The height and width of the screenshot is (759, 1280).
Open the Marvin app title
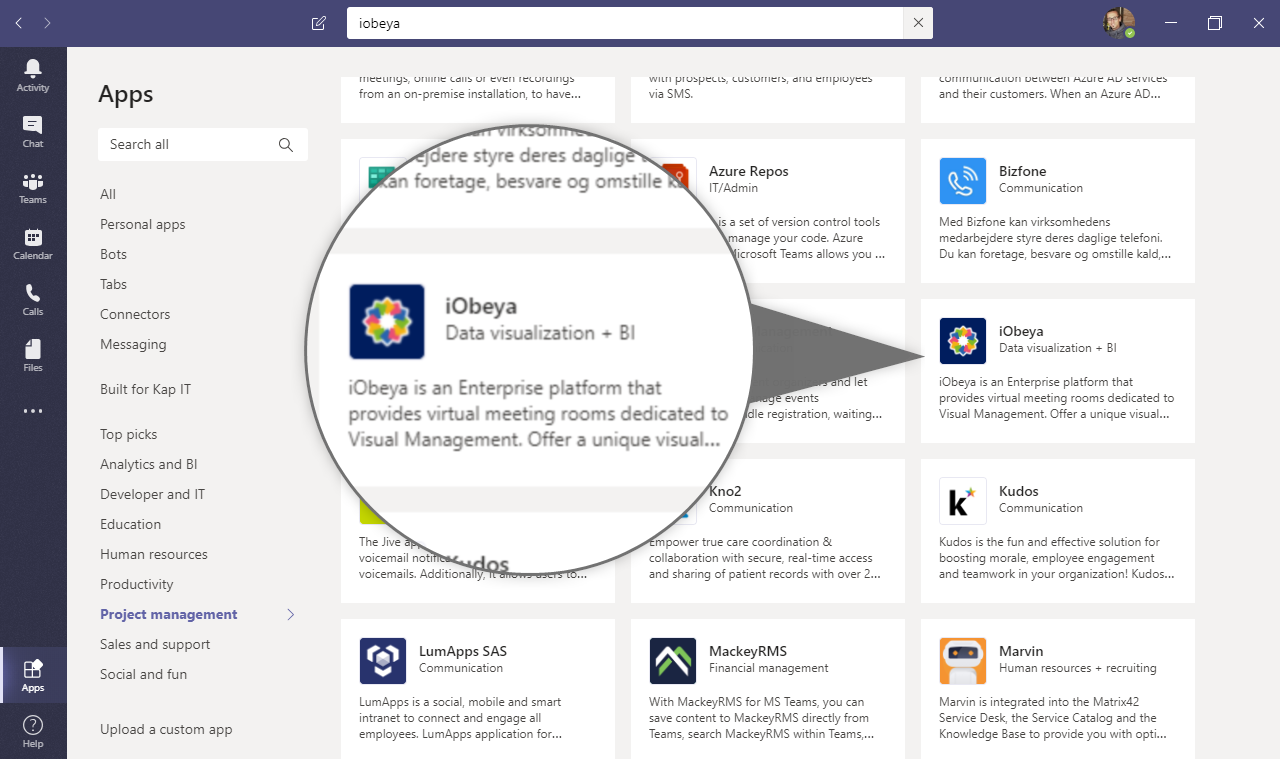coord(1021,651)
